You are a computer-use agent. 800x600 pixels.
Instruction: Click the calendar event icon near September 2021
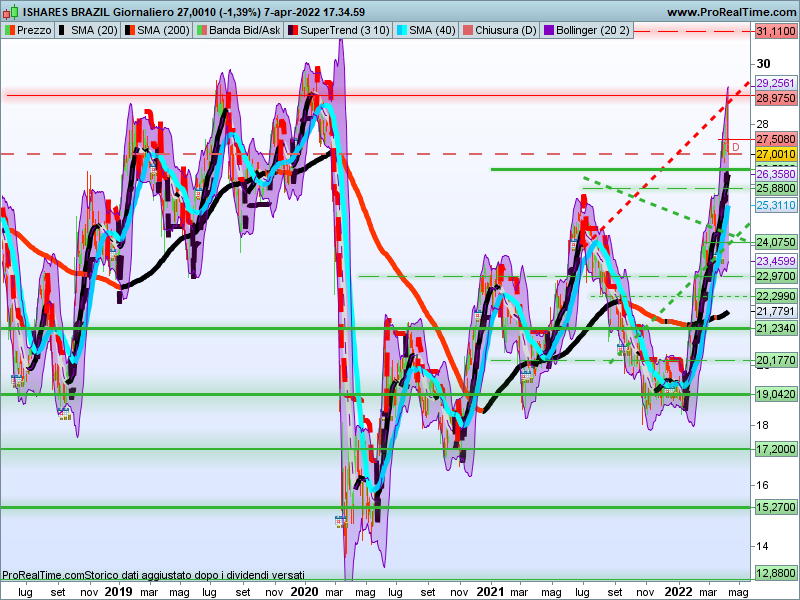coord(622,349)
